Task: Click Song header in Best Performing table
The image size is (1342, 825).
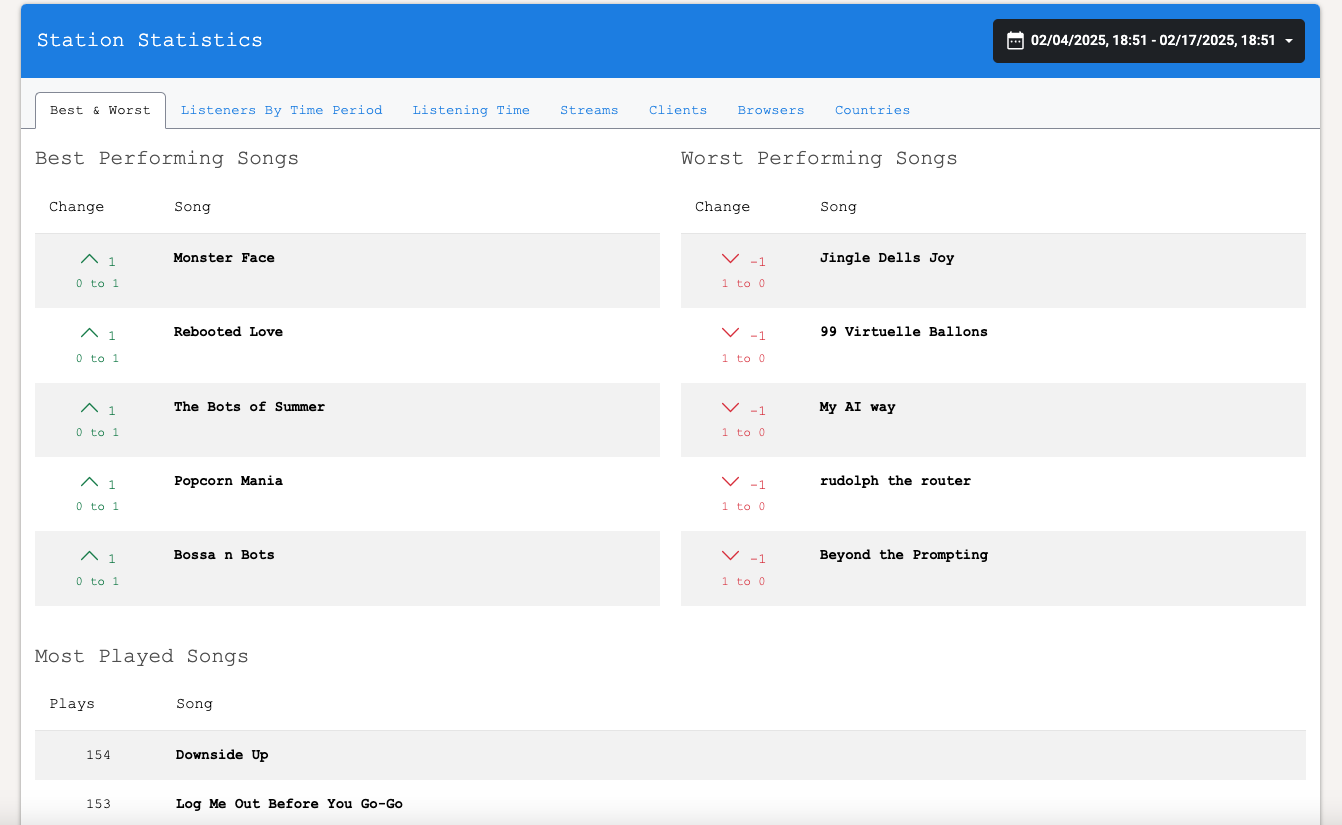Action: [192, 207]
